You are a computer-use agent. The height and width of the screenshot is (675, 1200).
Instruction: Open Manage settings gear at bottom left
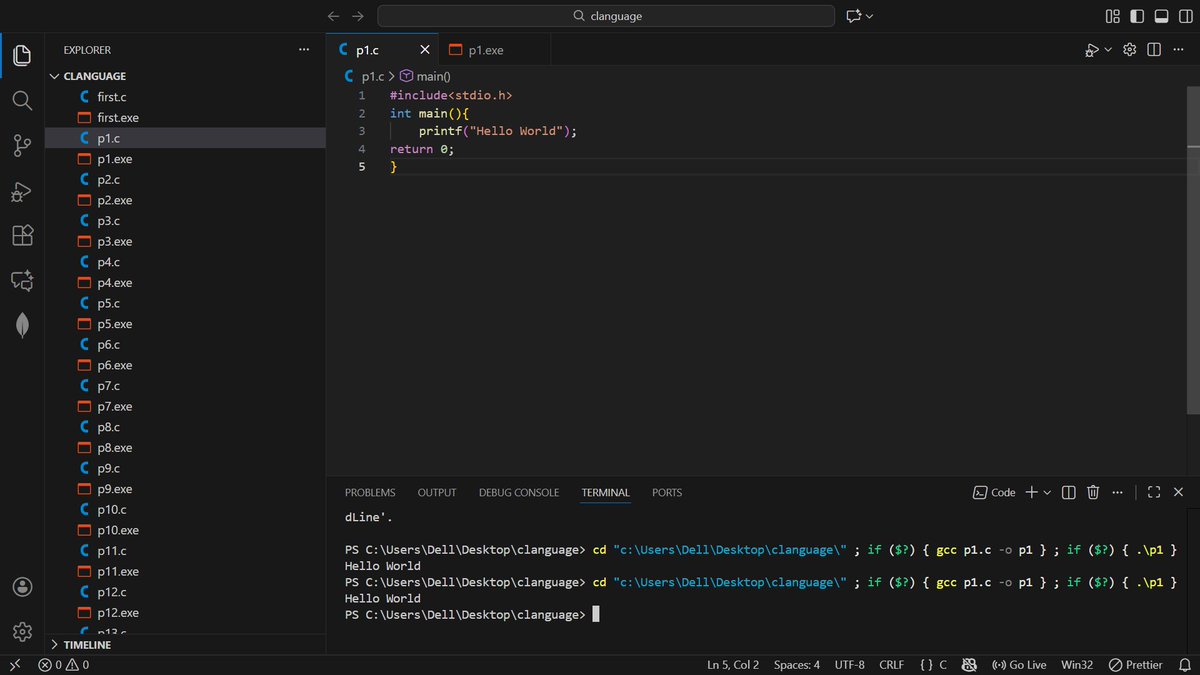(x=21, y=632)
